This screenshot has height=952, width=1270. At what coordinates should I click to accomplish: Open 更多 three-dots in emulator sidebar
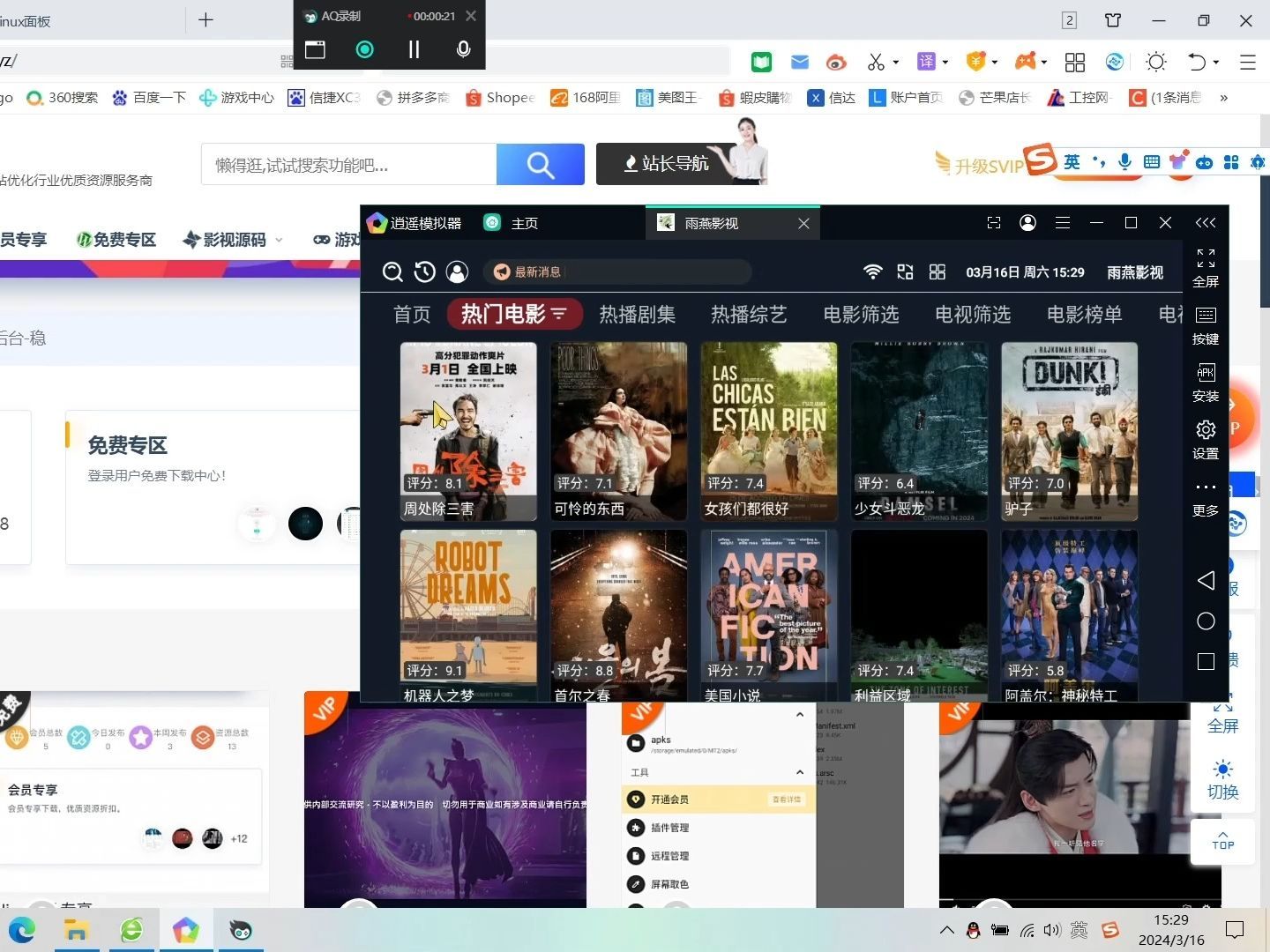[x=1206, y=498]
